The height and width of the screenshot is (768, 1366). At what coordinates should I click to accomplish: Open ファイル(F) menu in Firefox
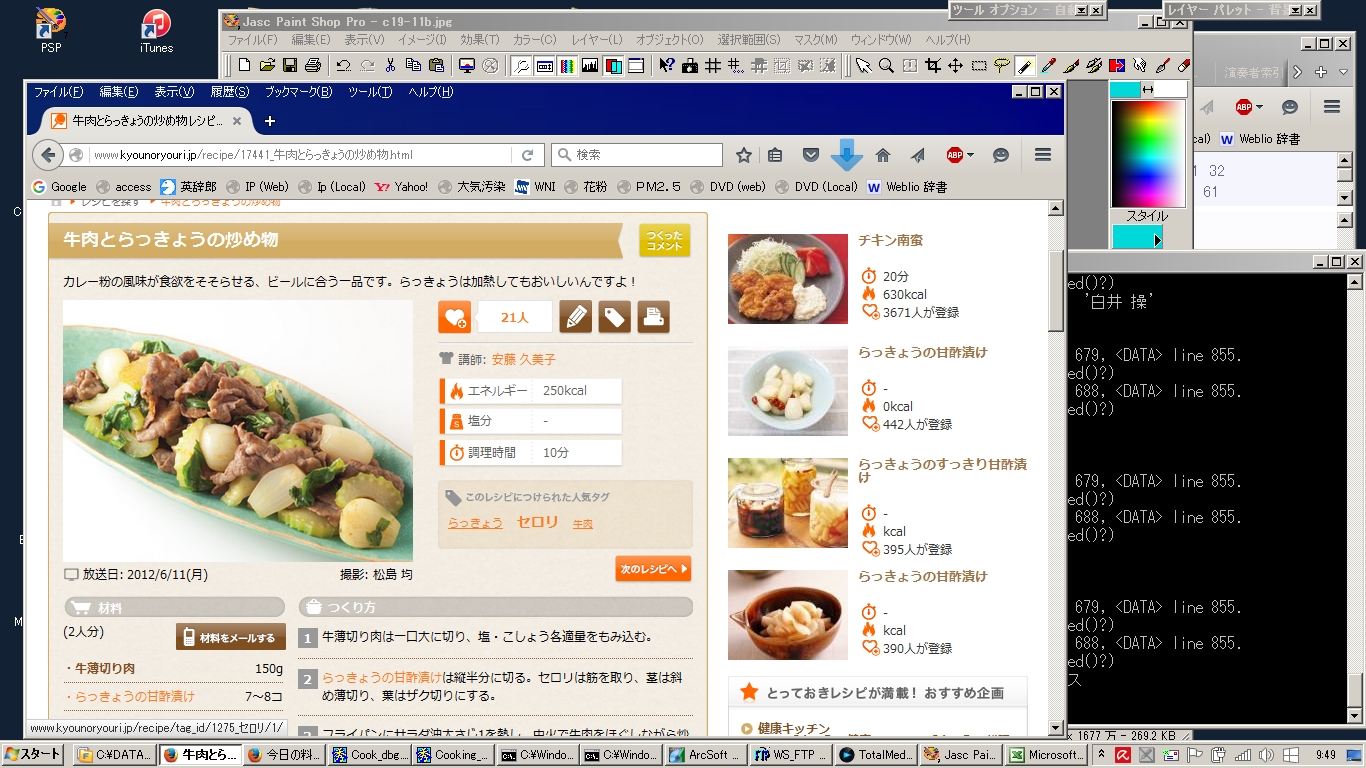pos(59,92)
